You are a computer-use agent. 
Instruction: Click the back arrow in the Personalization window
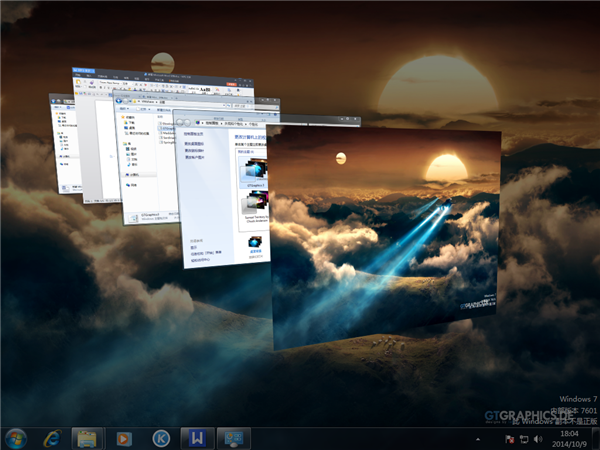click(182, 123)
